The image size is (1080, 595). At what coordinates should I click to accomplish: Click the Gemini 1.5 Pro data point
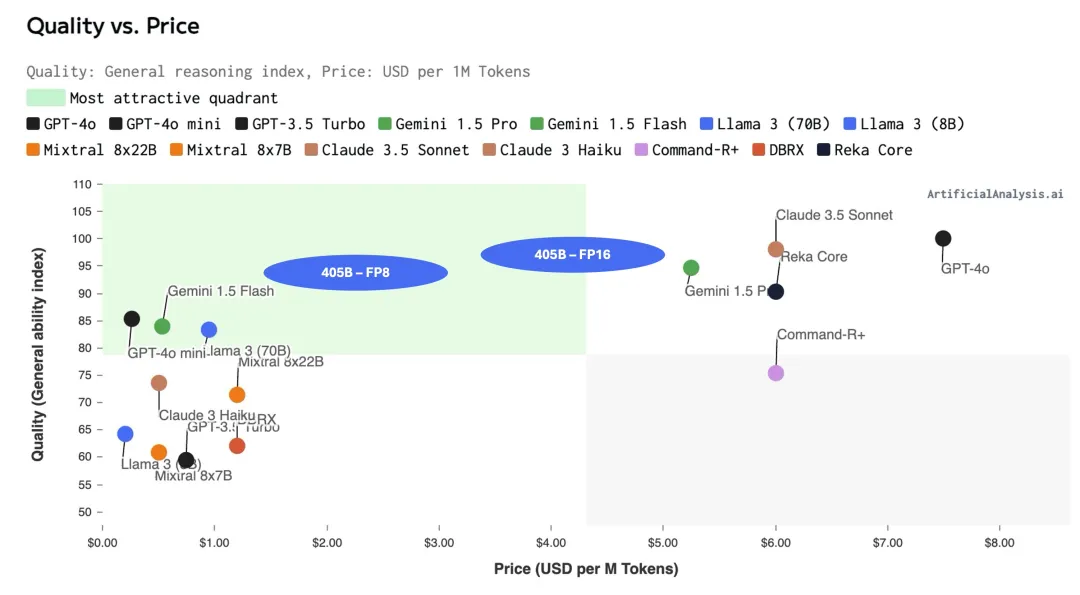coord(690,268)
